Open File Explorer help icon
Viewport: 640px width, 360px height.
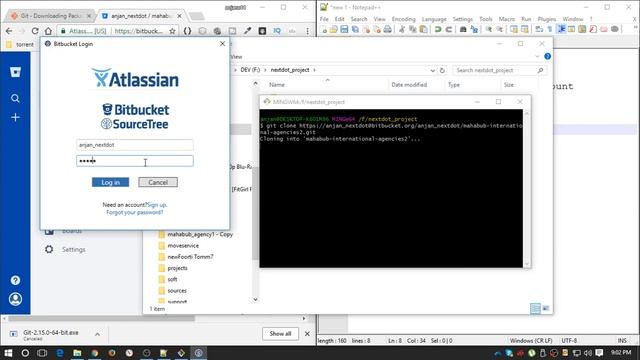coord(547,56)
